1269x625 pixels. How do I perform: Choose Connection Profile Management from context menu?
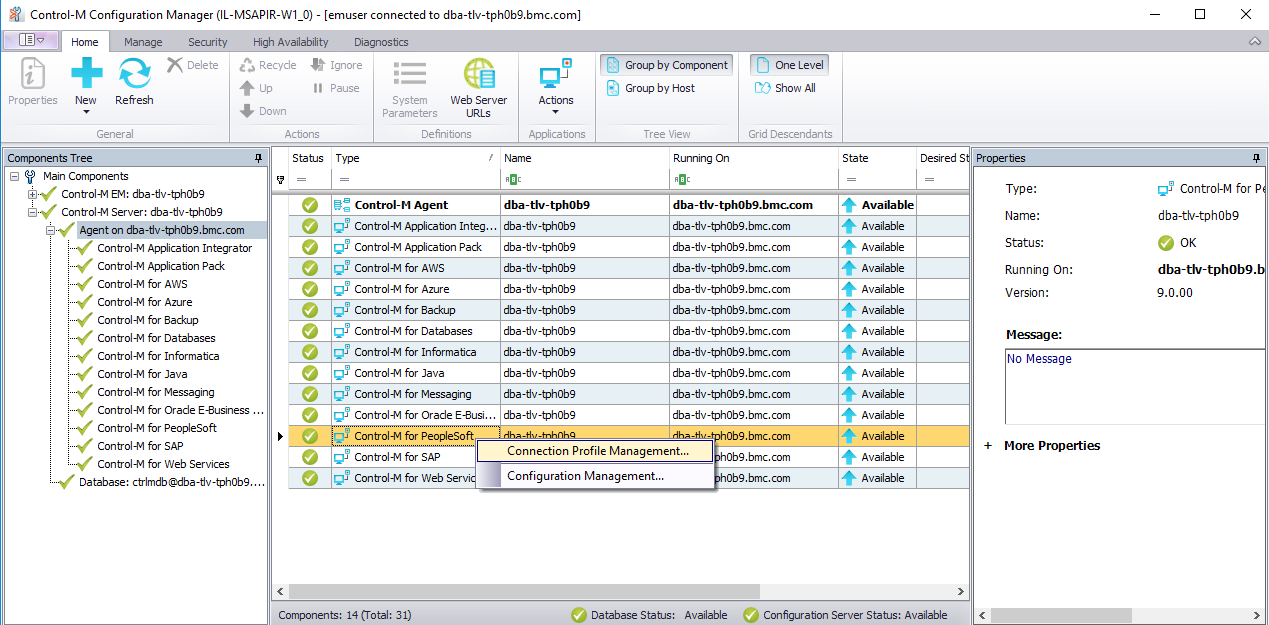click(597, 451)
